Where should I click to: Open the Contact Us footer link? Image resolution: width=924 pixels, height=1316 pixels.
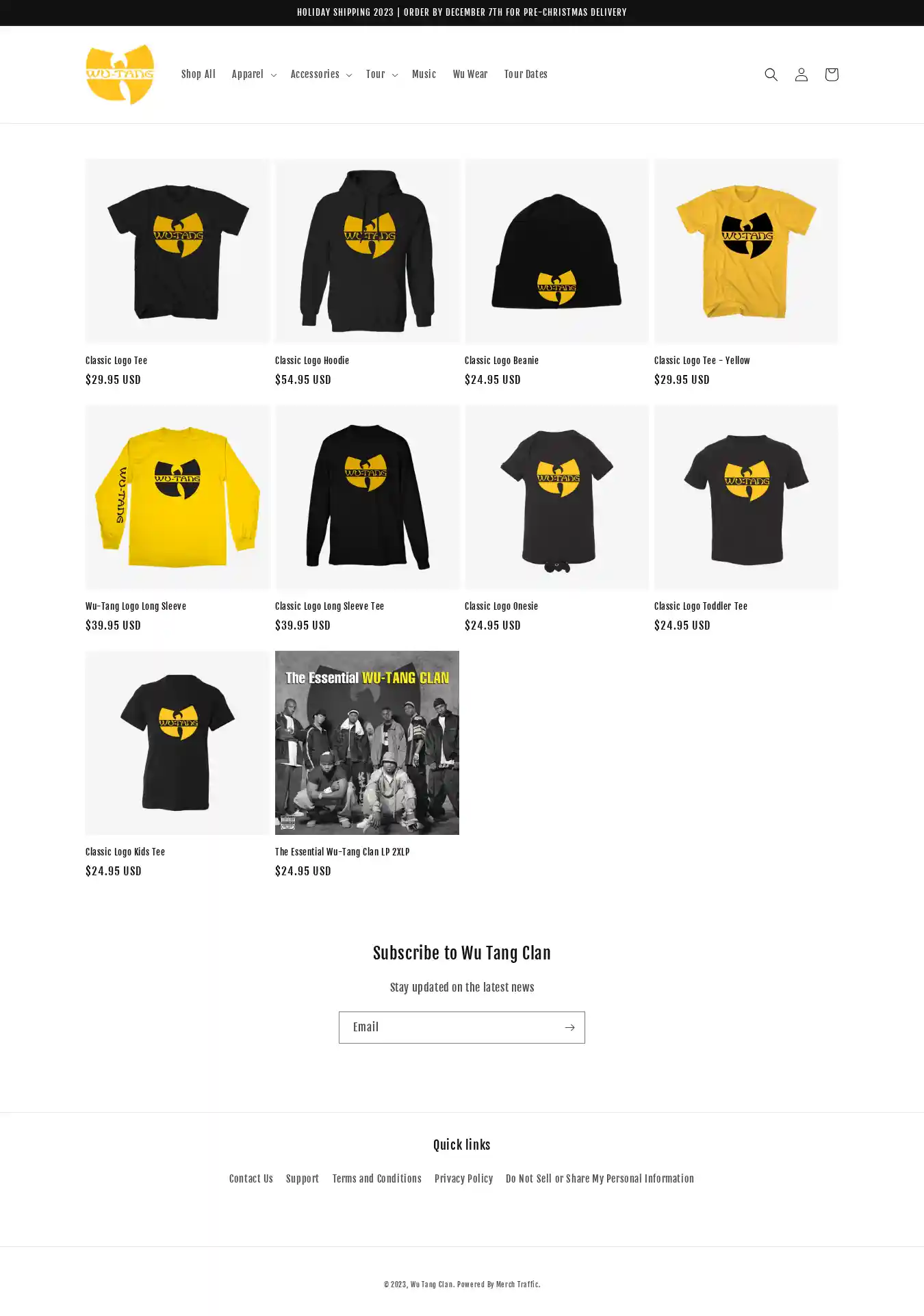251,1178
